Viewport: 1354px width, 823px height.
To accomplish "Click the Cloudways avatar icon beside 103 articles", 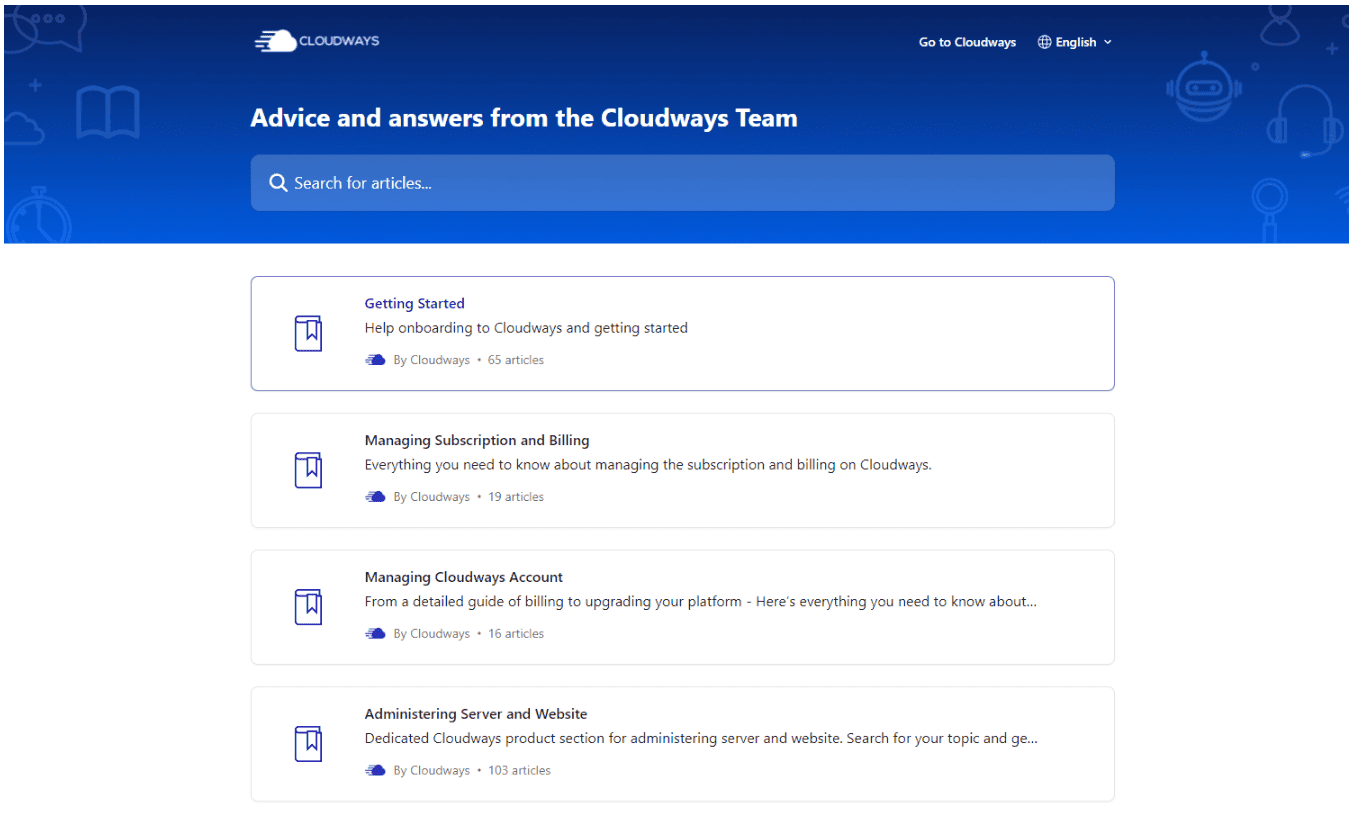I will tap(375, 771).
